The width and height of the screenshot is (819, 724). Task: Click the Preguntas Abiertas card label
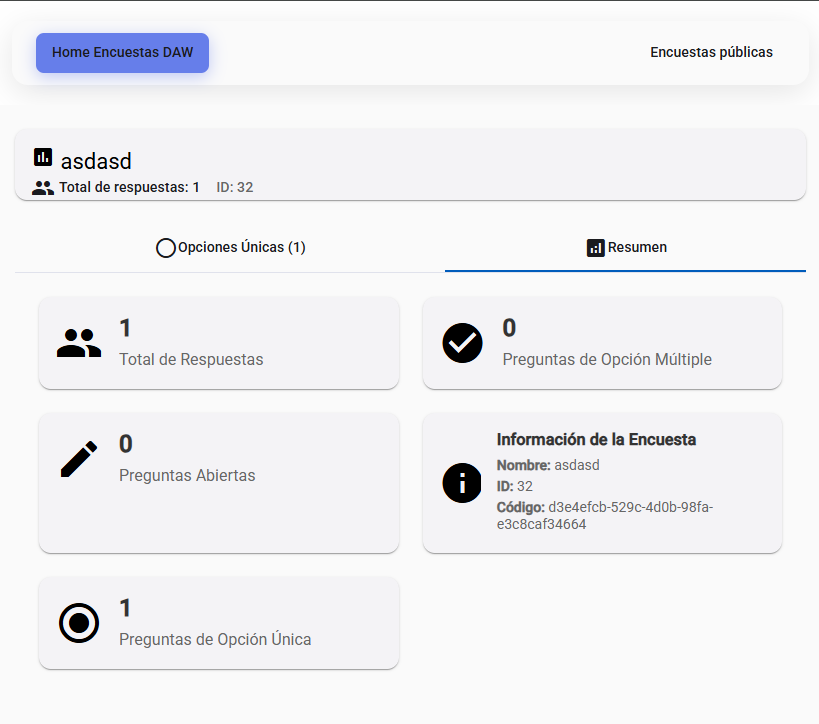pos(187,475)
